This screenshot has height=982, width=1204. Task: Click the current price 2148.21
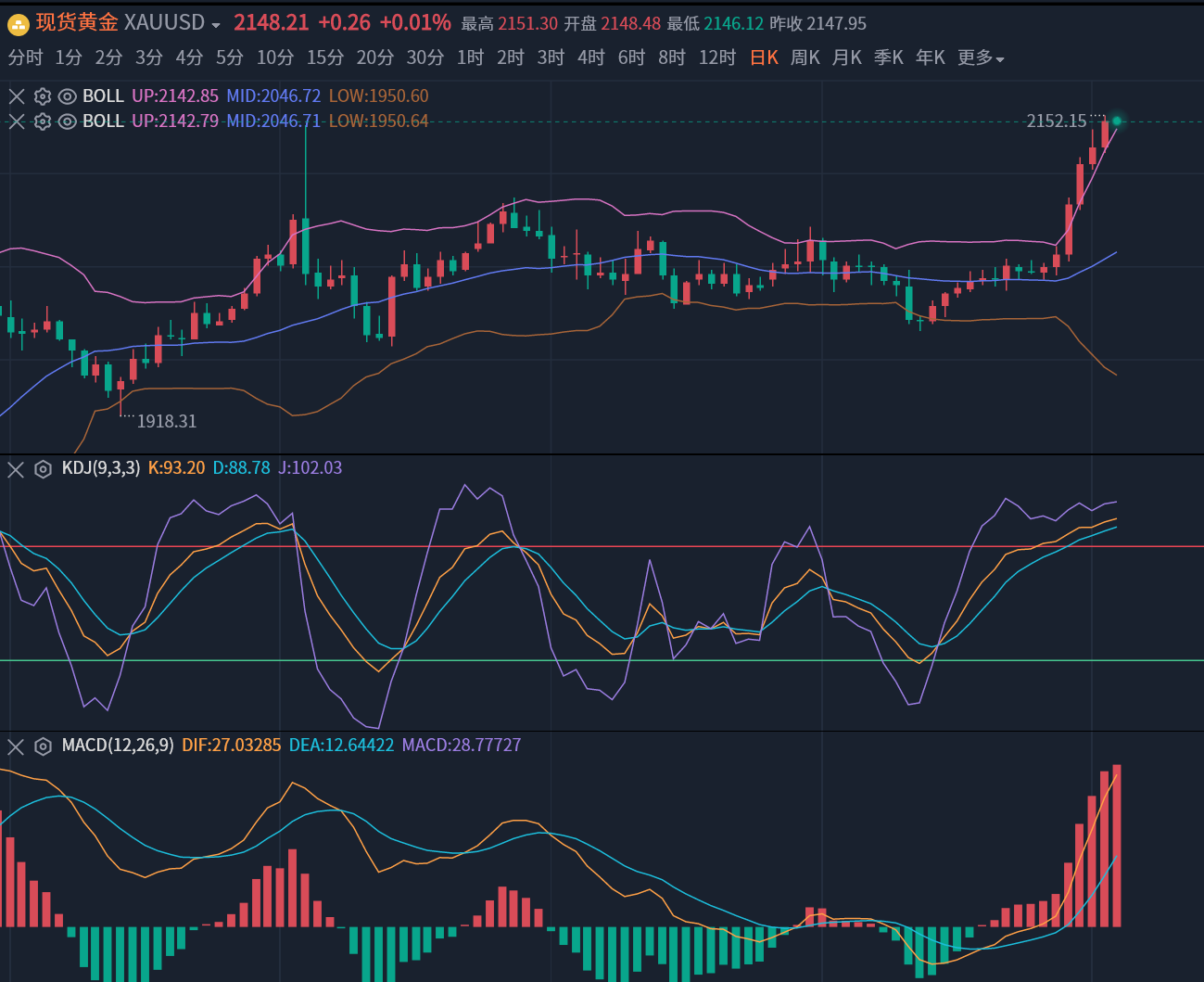coord(271,23)
